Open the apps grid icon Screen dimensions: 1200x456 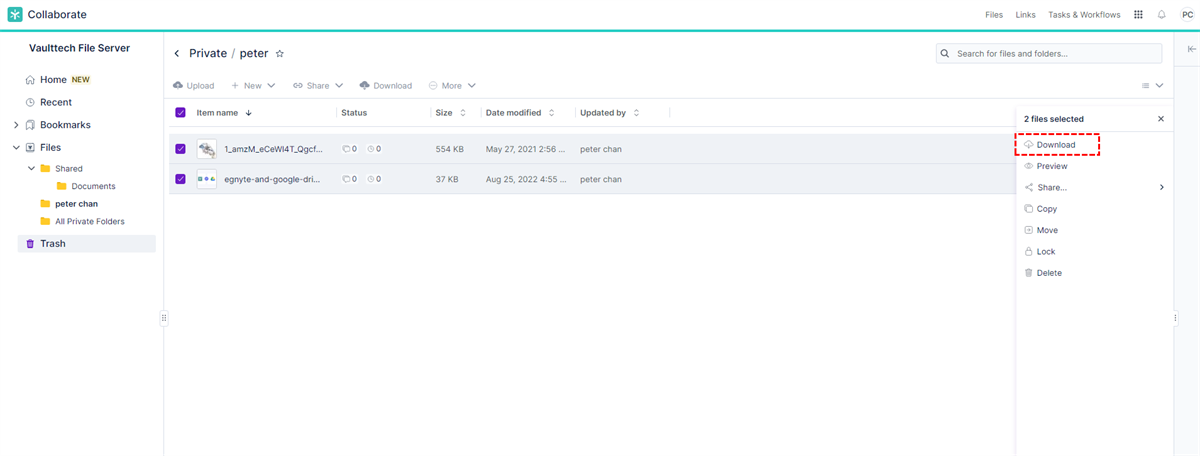tap(1138, 15)
